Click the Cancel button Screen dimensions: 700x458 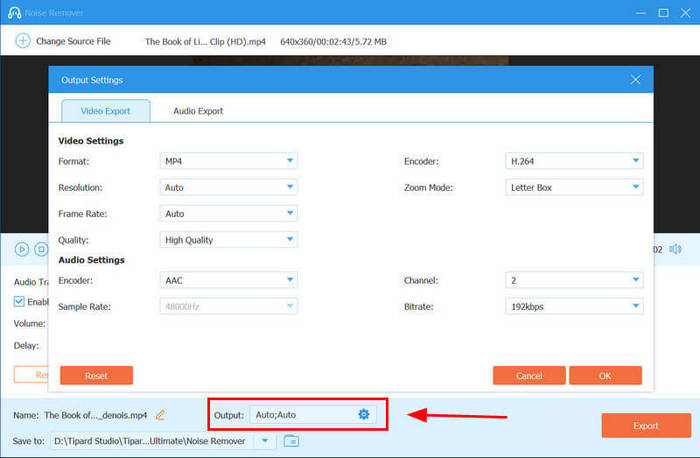[529, 375]
